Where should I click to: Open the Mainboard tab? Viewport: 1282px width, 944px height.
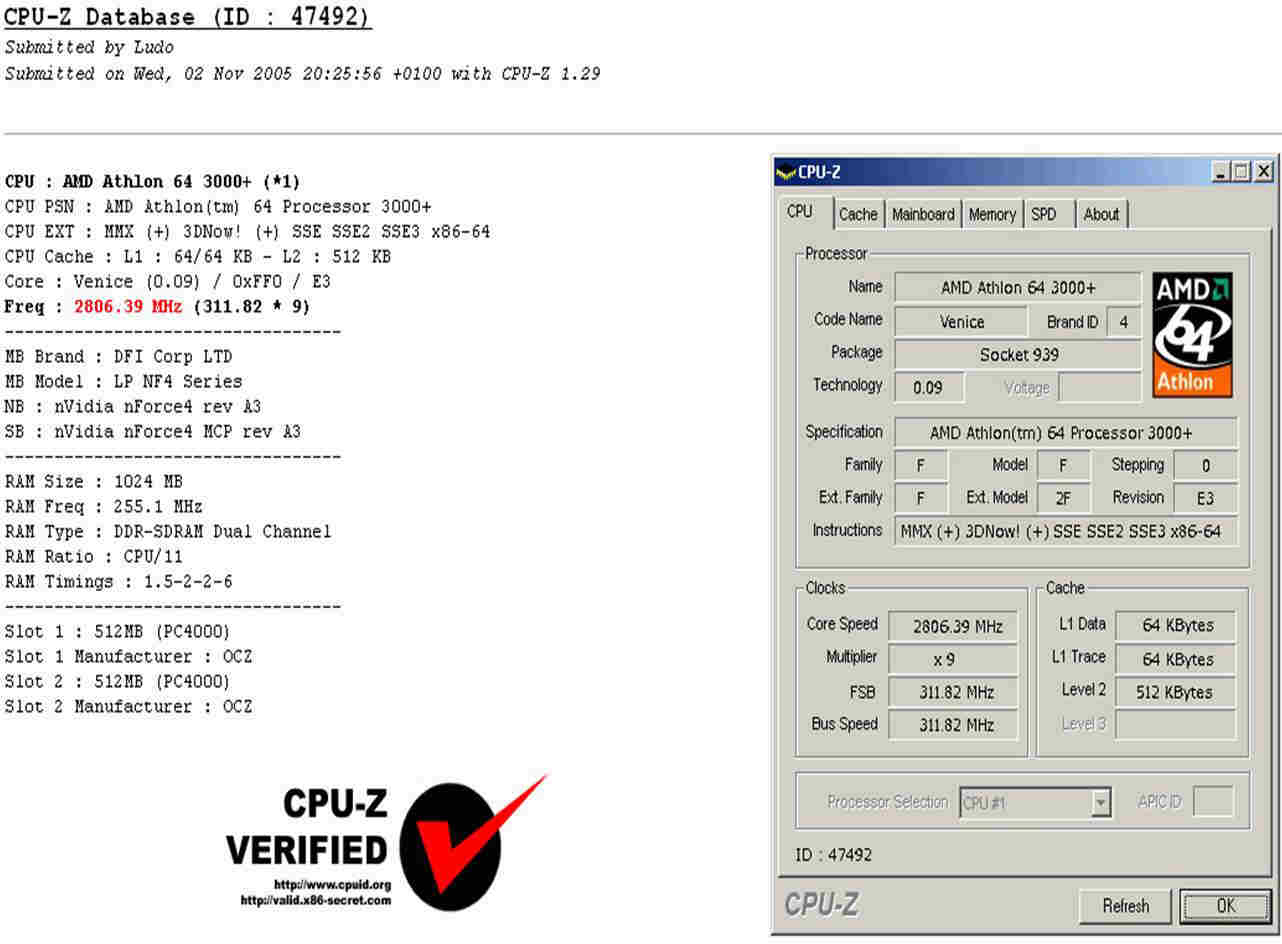point(922,214)
